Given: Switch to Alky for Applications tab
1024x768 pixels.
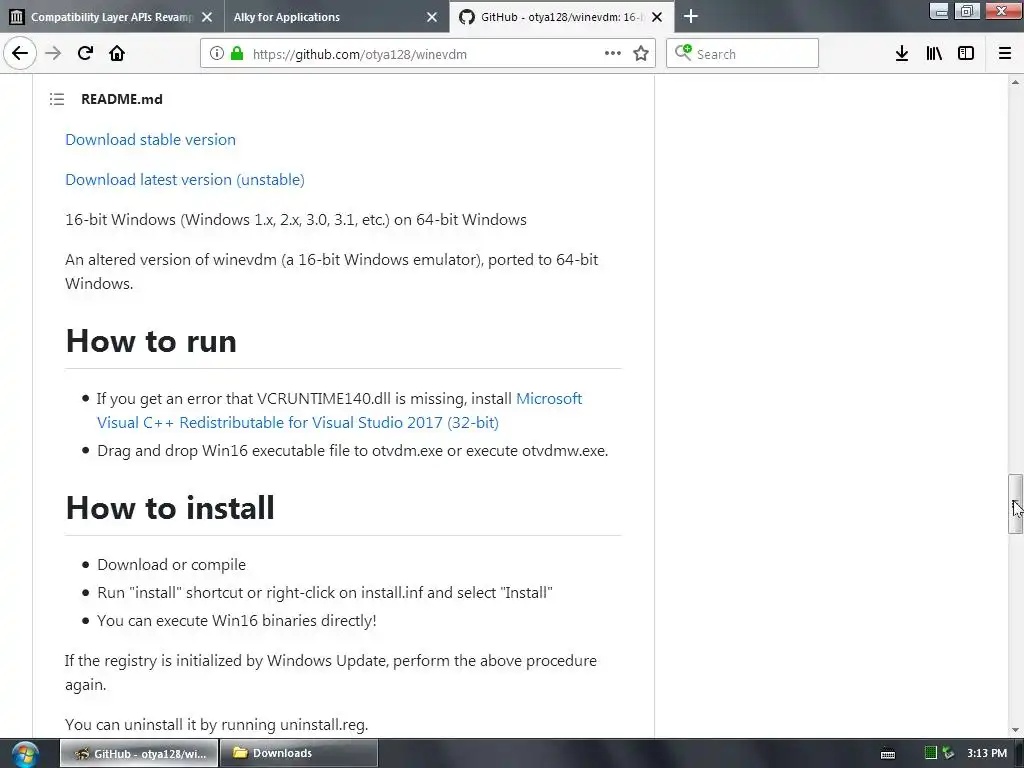Looking at the screenshot, I should (336, 17).
